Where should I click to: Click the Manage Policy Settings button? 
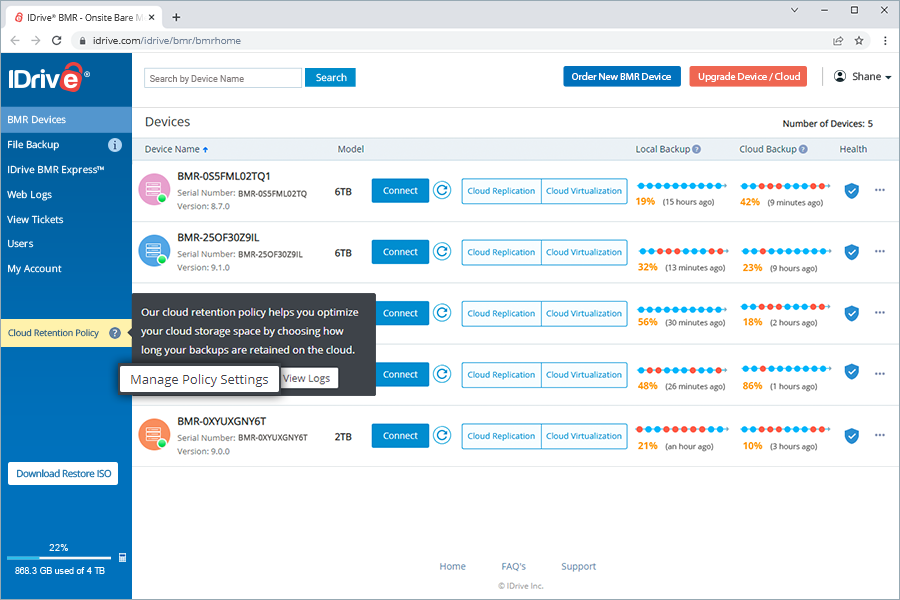click(199, 379)
